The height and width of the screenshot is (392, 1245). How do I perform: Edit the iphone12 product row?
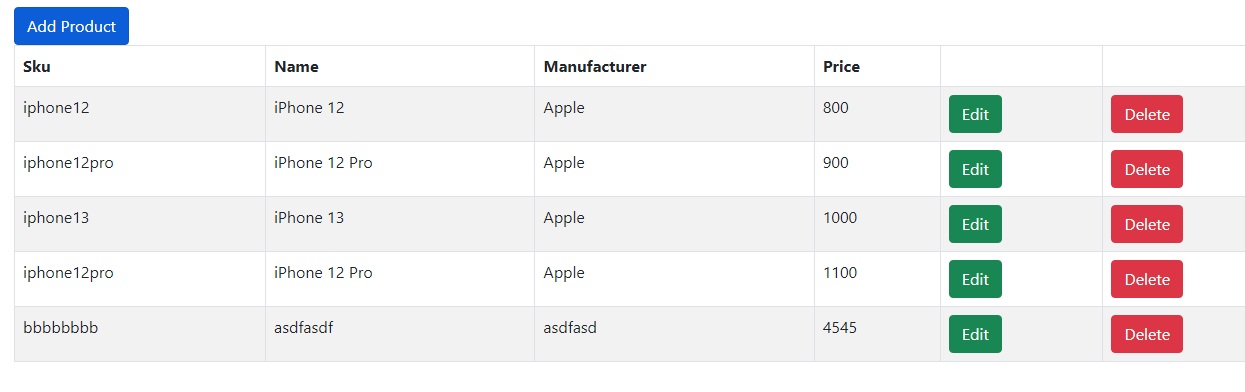point(975,114)
